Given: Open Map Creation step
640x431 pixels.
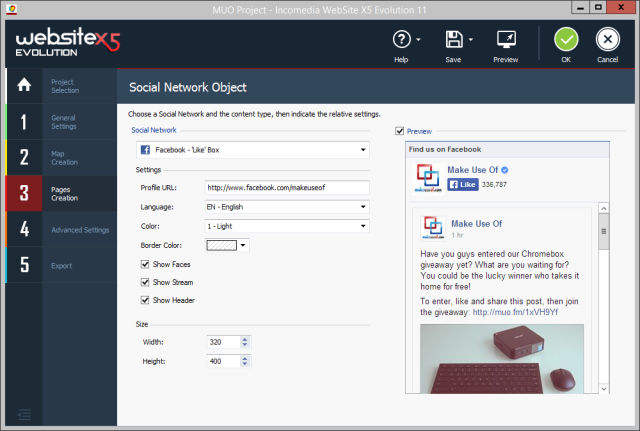Looking at the screenshot, I should coord(64,158).
